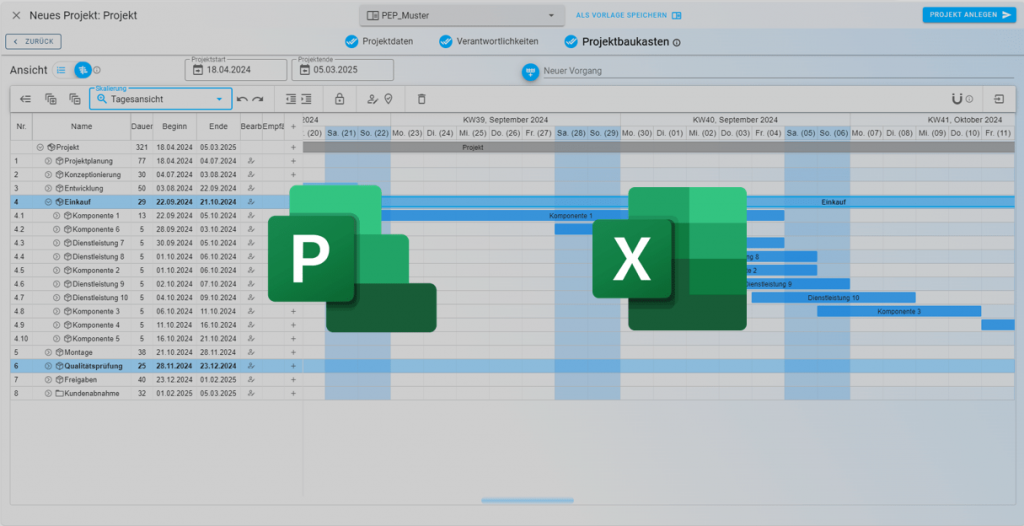Click the blue Neuer Vorgang add icon
Viewport: 1024px width, 526px height.
530,71
